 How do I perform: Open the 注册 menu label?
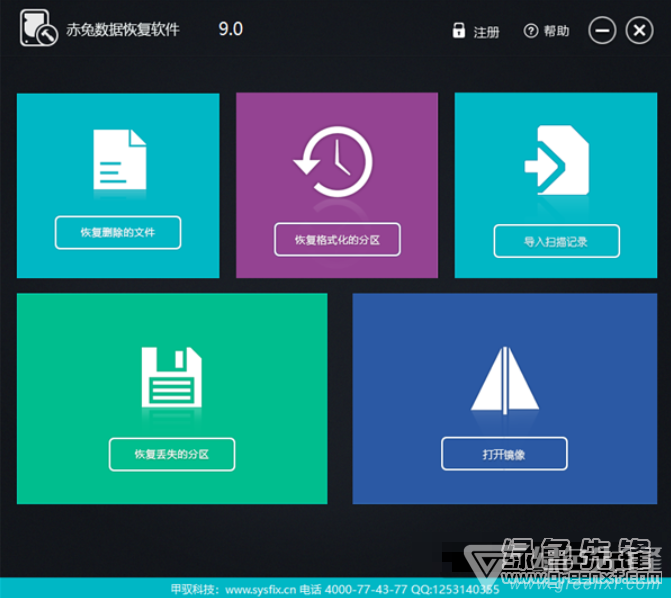486,32
